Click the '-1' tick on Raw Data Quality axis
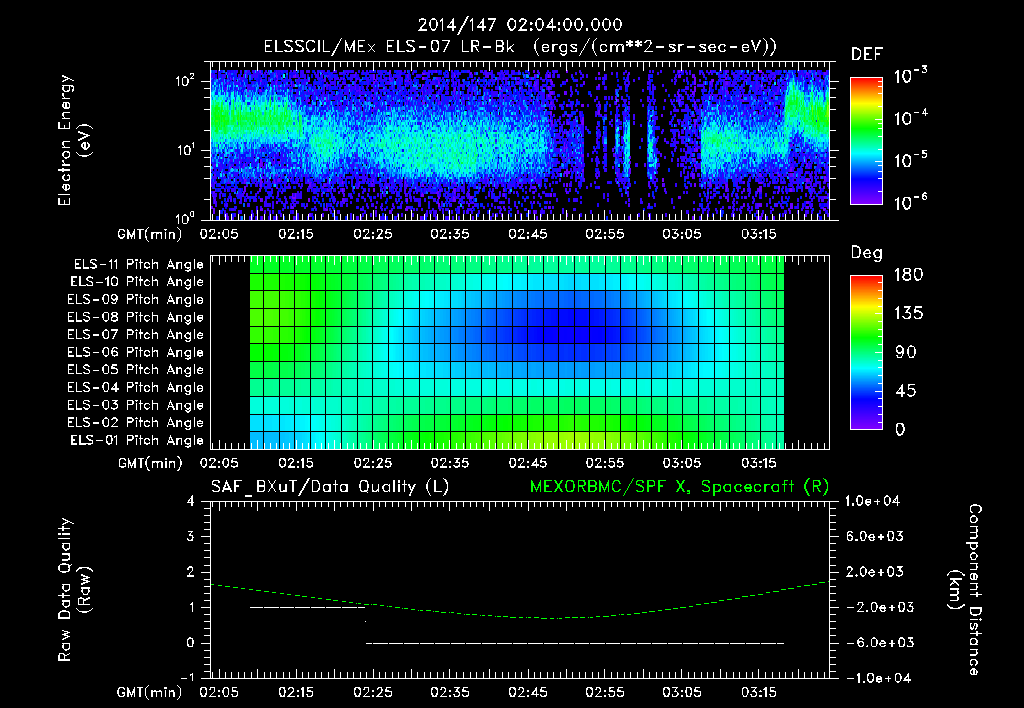This screenshot has height=708, width=1024. pyautogui.click(x=187, y=677)
